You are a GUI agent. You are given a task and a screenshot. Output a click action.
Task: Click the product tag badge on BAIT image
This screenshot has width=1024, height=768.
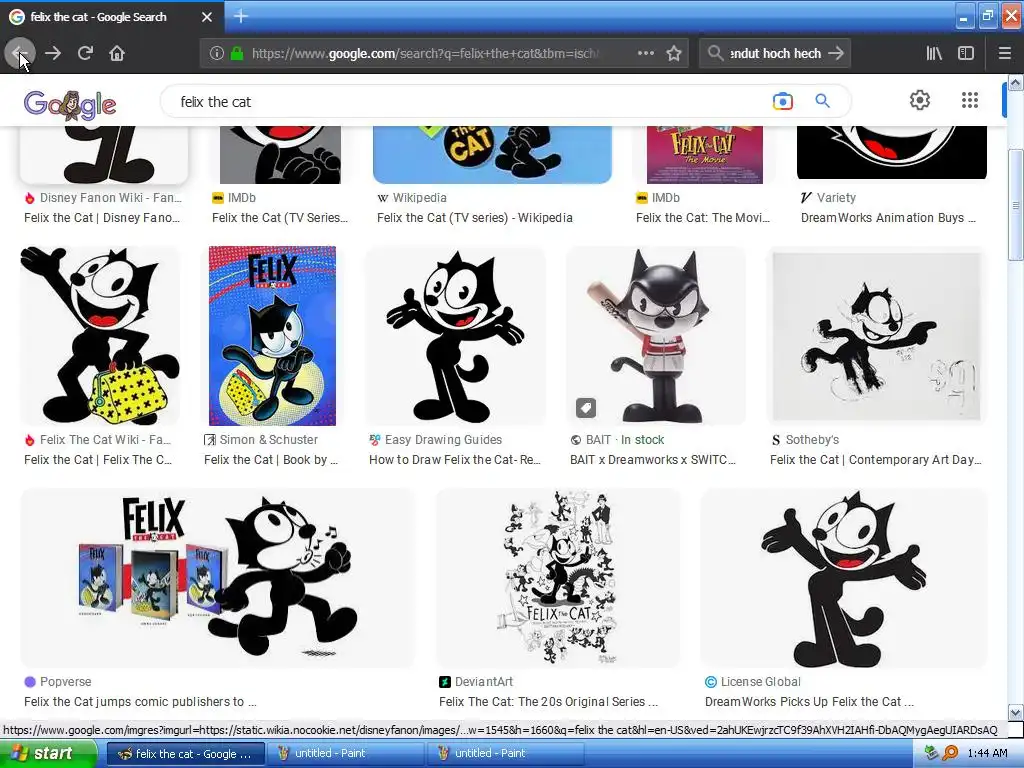click(586, 408)
